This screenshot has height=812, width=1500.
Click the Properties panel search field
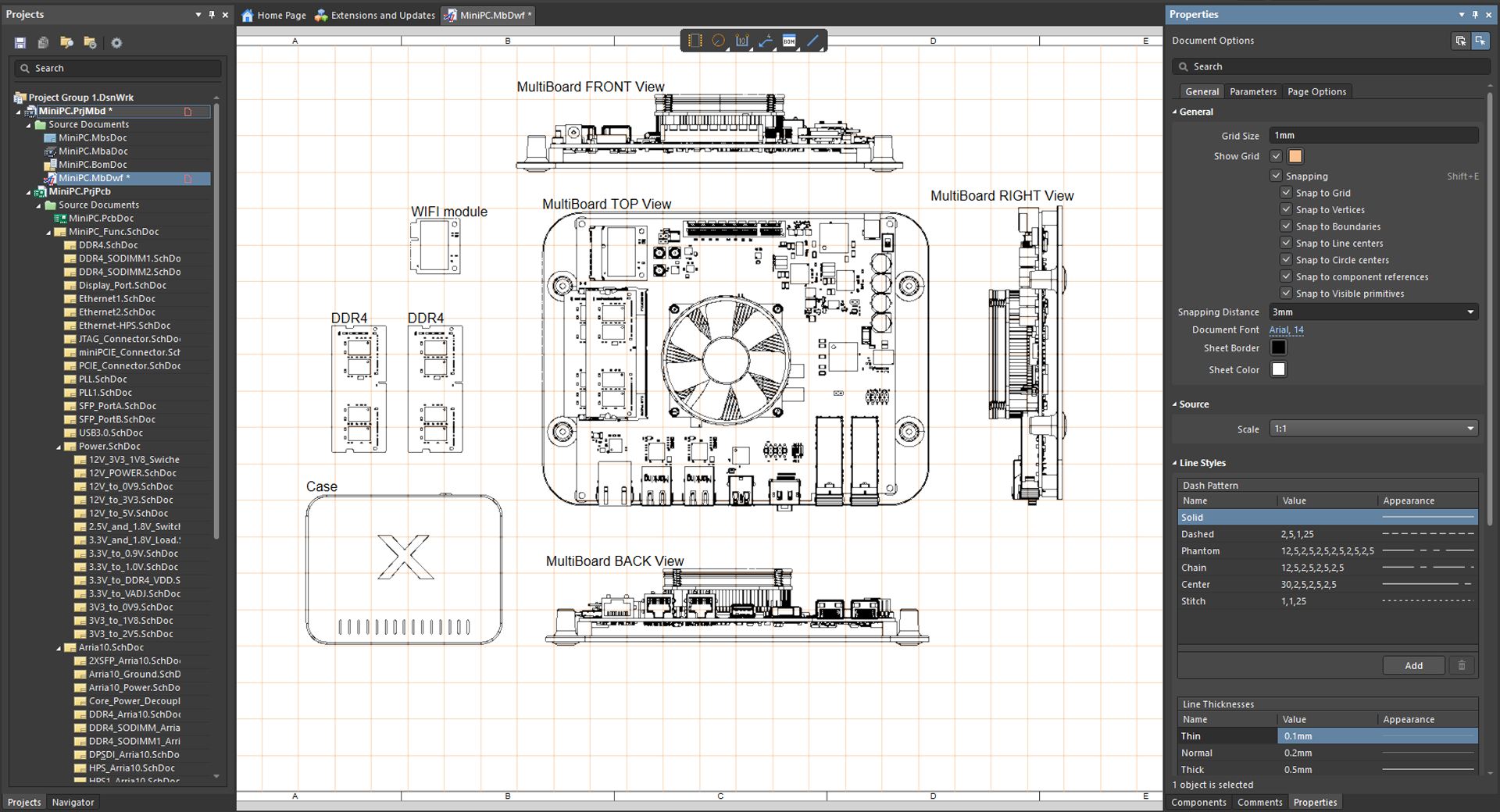coord(1330,67)
